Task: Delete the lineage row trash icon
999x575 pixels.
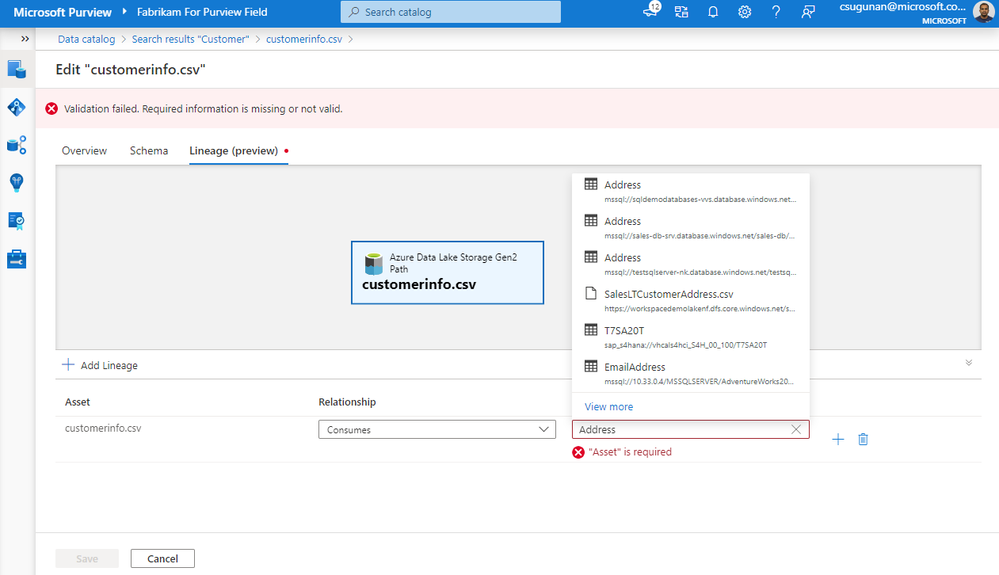Action: point(863,439)
